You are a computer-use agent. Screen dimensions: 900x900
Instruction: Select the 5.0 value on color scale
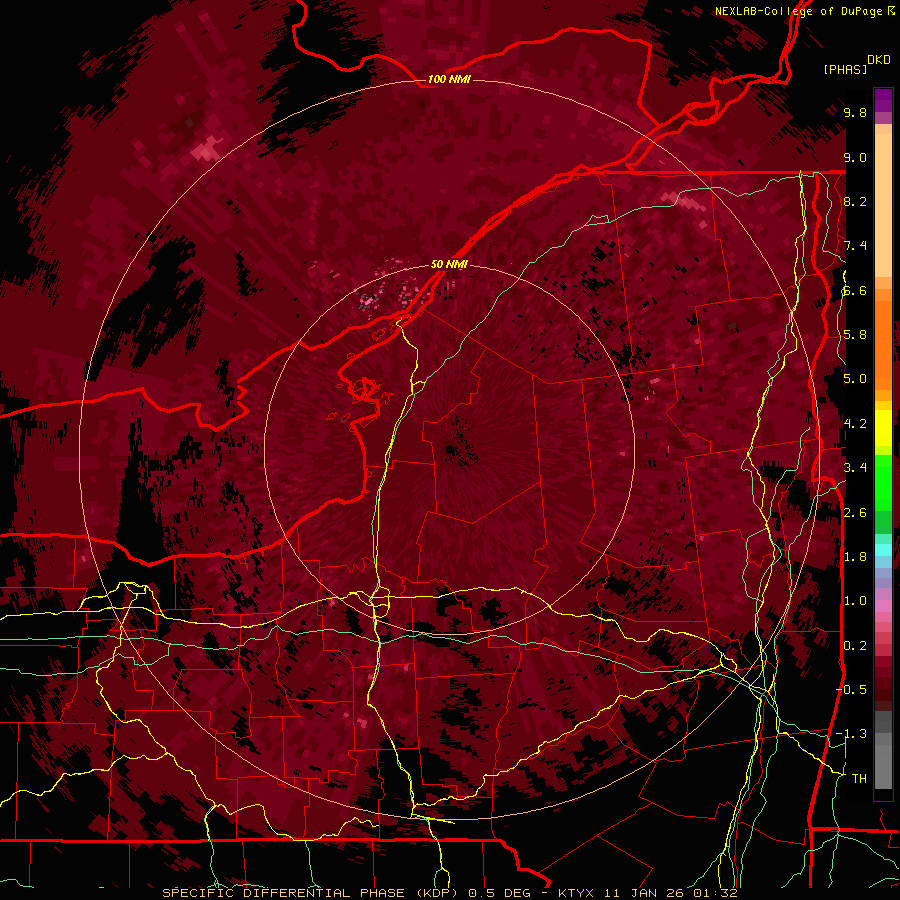pyautogui.click(x=855, y=379)
